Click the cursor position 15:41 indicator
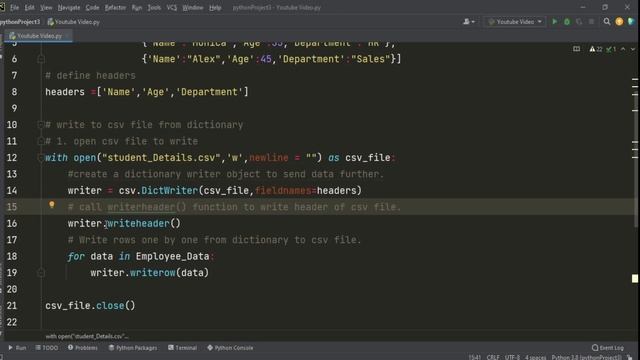The height and width of the screenshot is (360, 640). [475, 357]
